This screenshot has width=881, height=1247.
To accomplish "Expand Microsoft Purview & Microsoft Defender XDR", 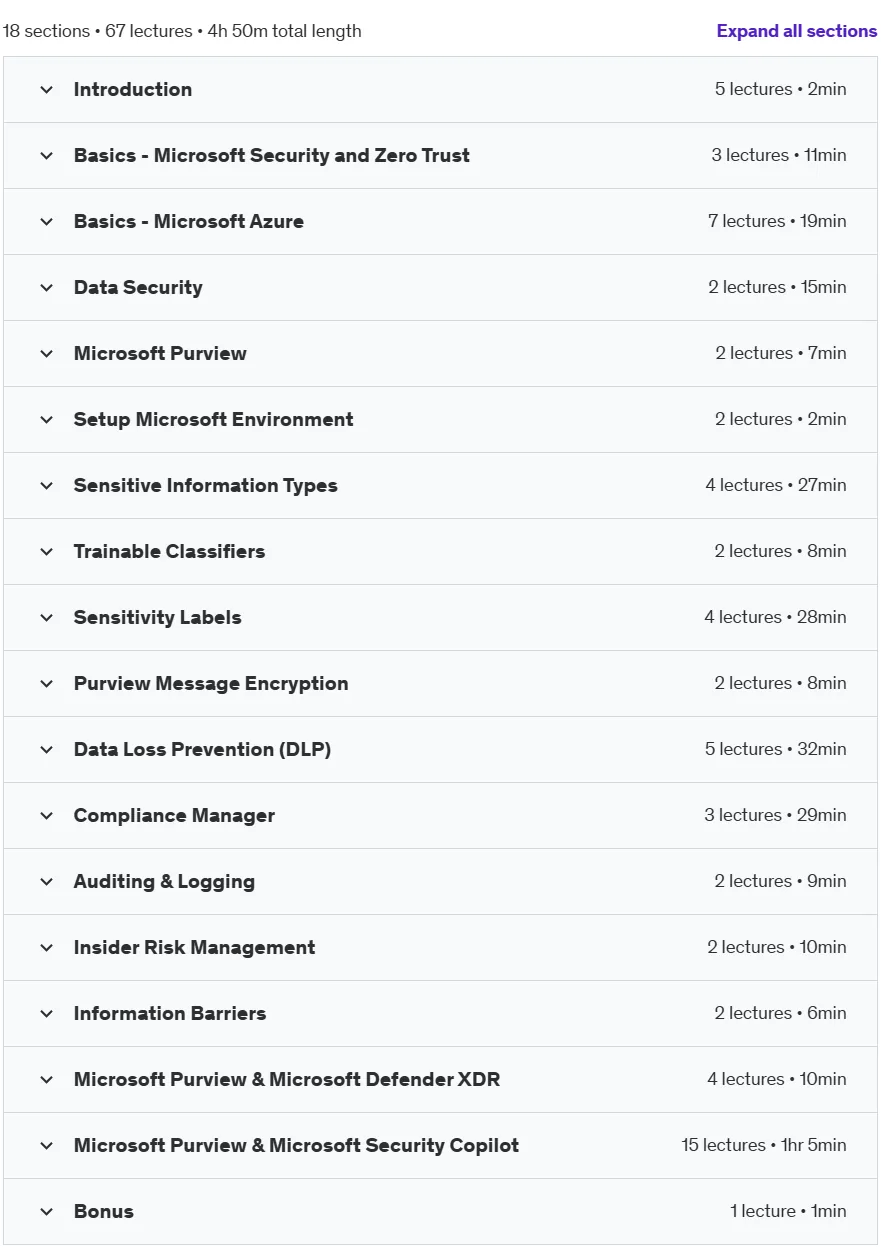I will [x=441, y=1080].
